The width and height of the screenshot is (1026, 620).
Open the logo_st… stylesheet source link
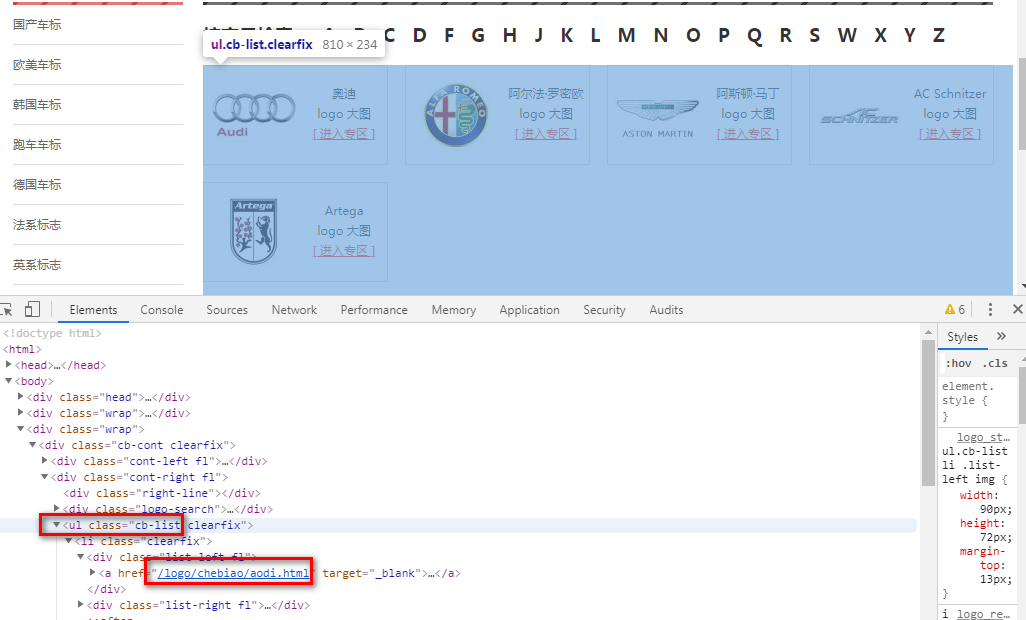pos(983,437)
